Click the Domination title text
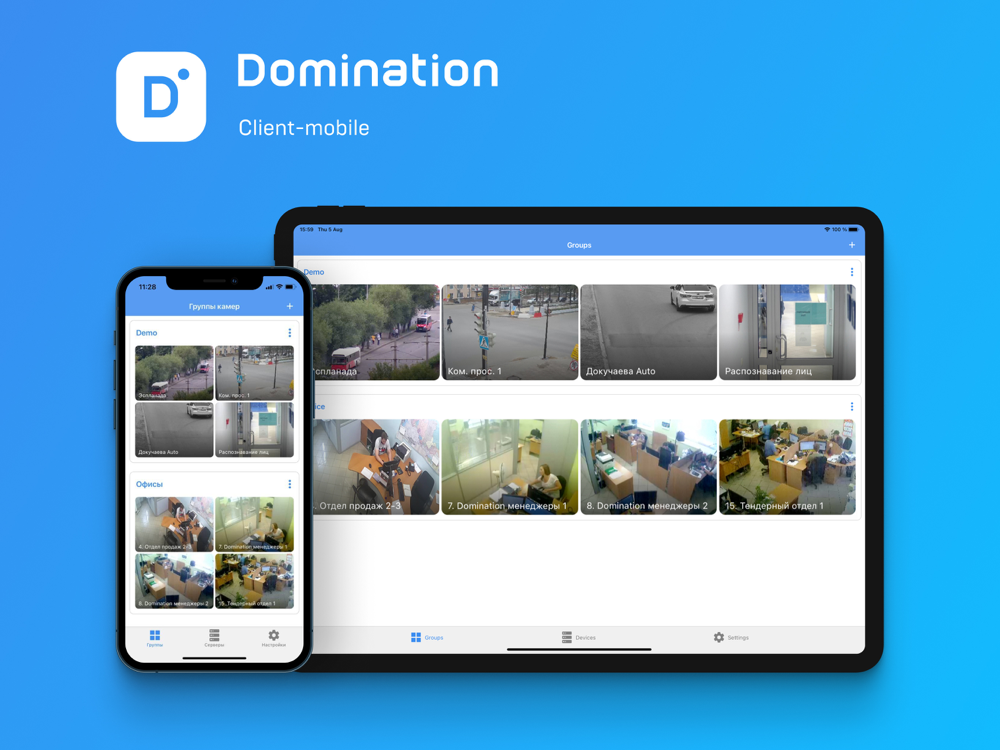Viewport: 1000px width, 750px height. coord(368,70)
